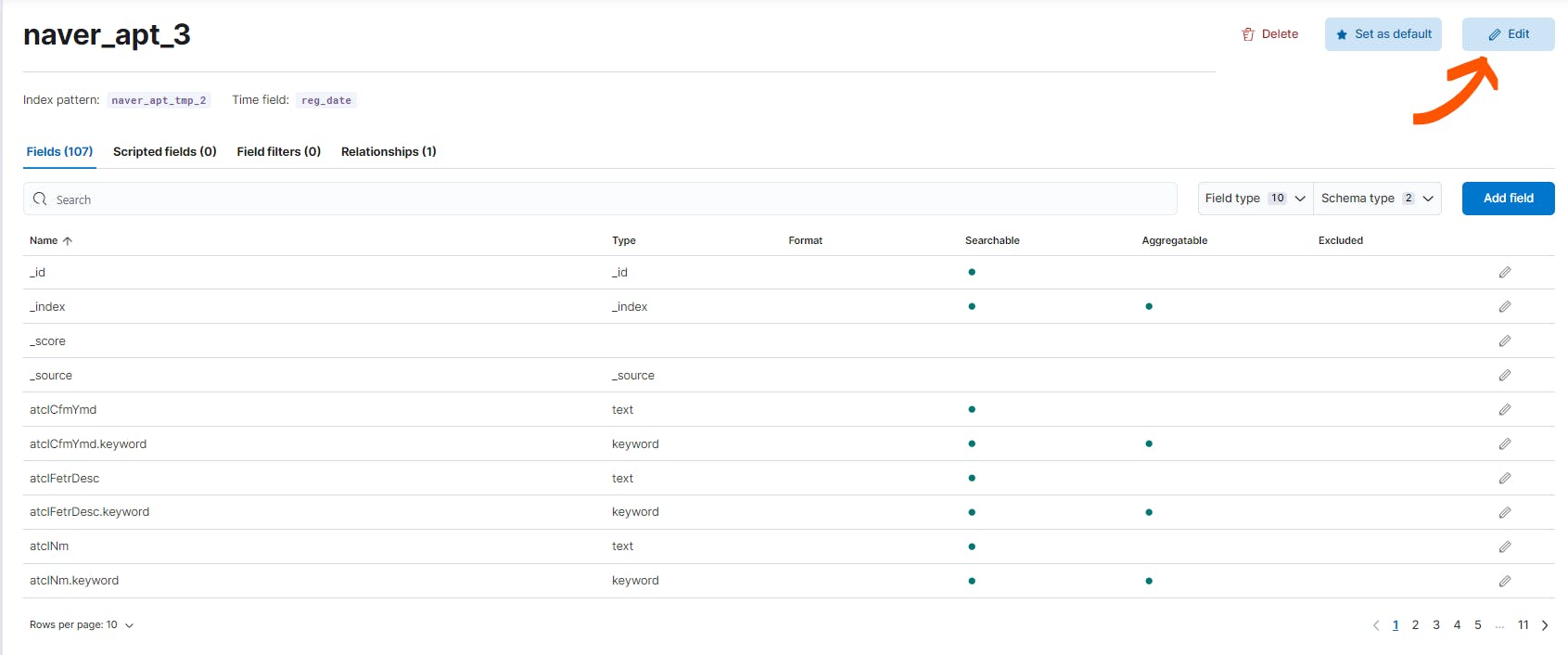Select the atclCfmYmd field name
Viewport: 1568px width, 655px height.
(x=63, y=409)
